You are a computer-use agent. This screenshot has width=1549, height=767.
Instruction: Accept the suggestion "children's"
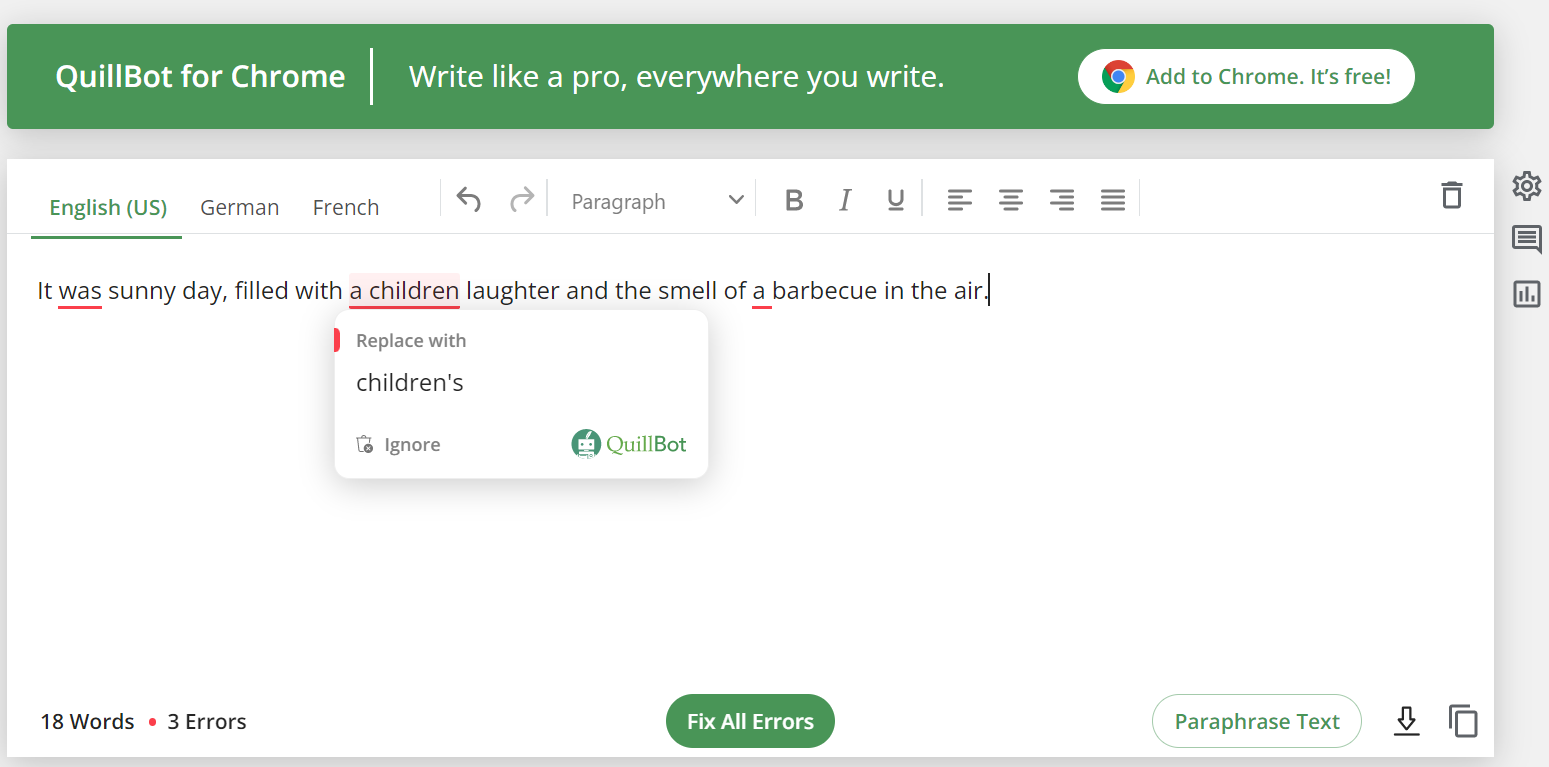(410, 383)
